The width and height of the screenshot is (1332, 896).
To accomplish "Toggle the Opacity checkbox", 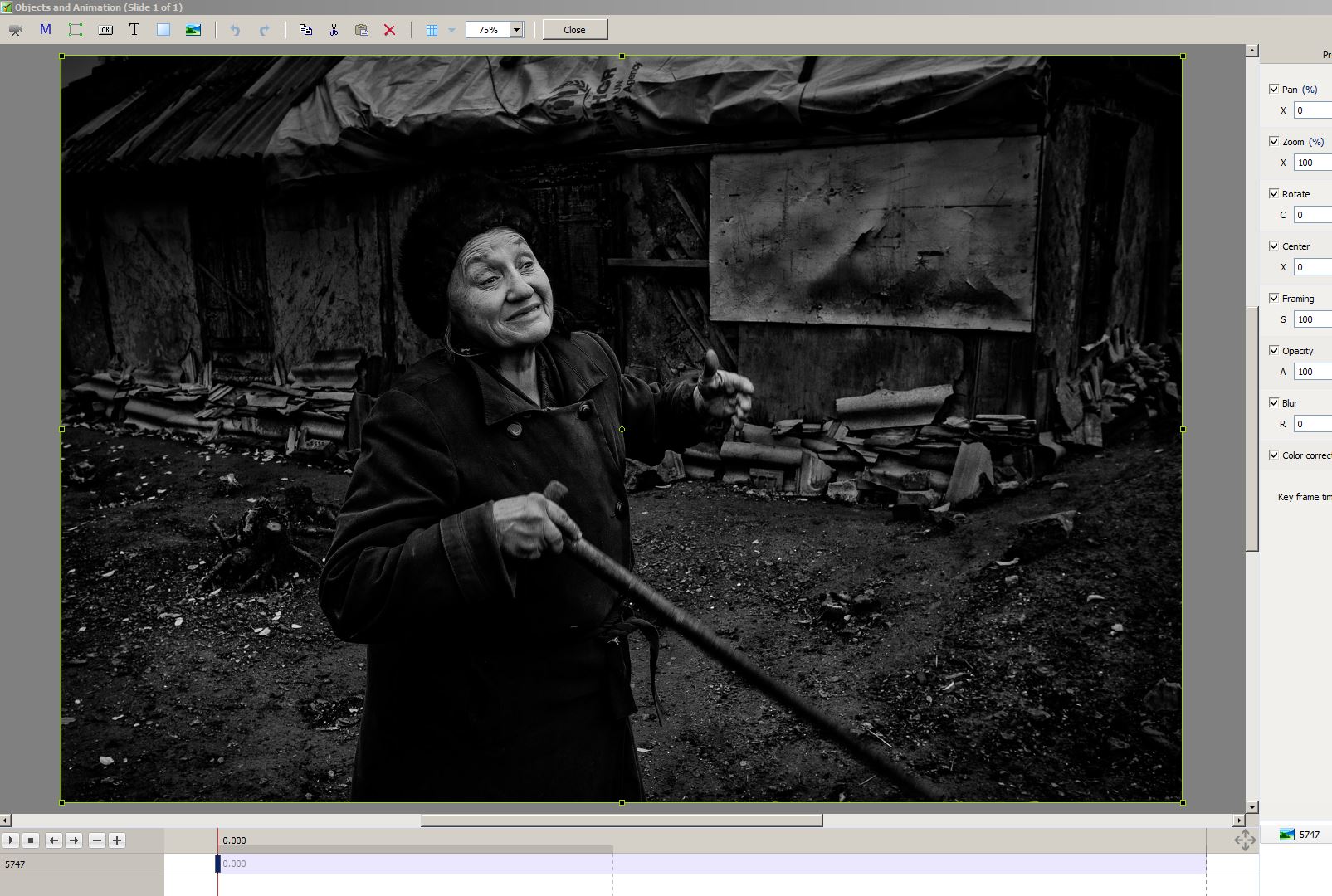I will pyautogui.click(x=1274, y=350).
